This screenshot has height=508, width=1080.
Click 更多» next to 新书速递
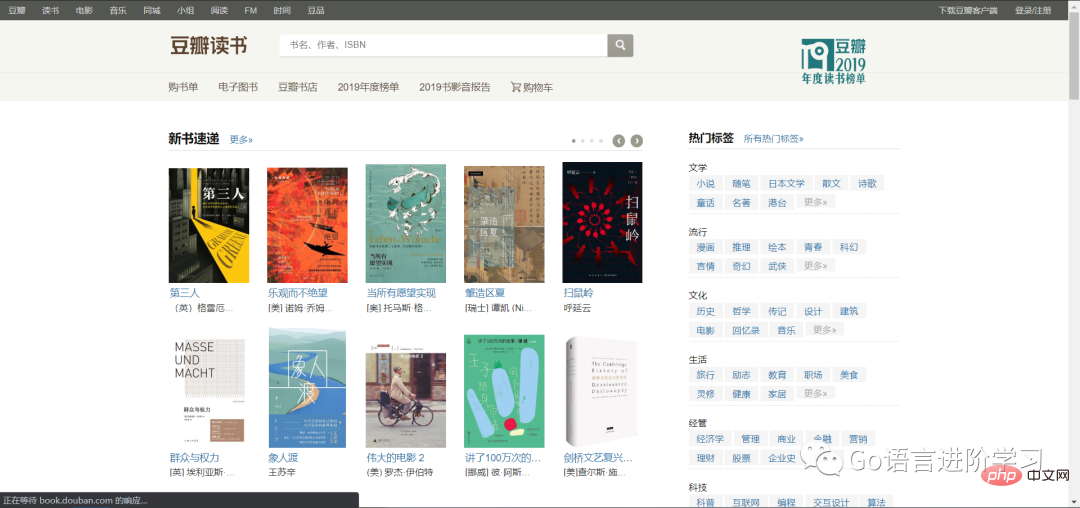[x=241, y=139]
